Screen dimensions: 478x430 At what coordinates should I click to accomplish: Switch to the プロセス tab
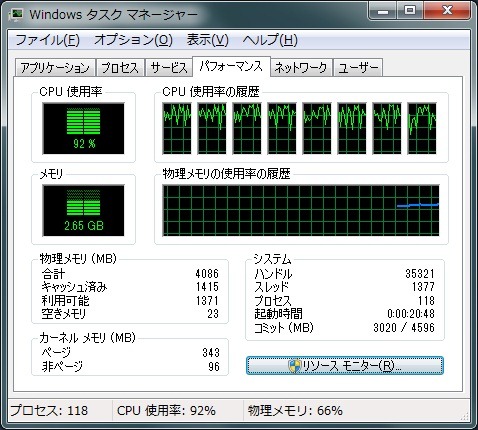tap(120, 68)
